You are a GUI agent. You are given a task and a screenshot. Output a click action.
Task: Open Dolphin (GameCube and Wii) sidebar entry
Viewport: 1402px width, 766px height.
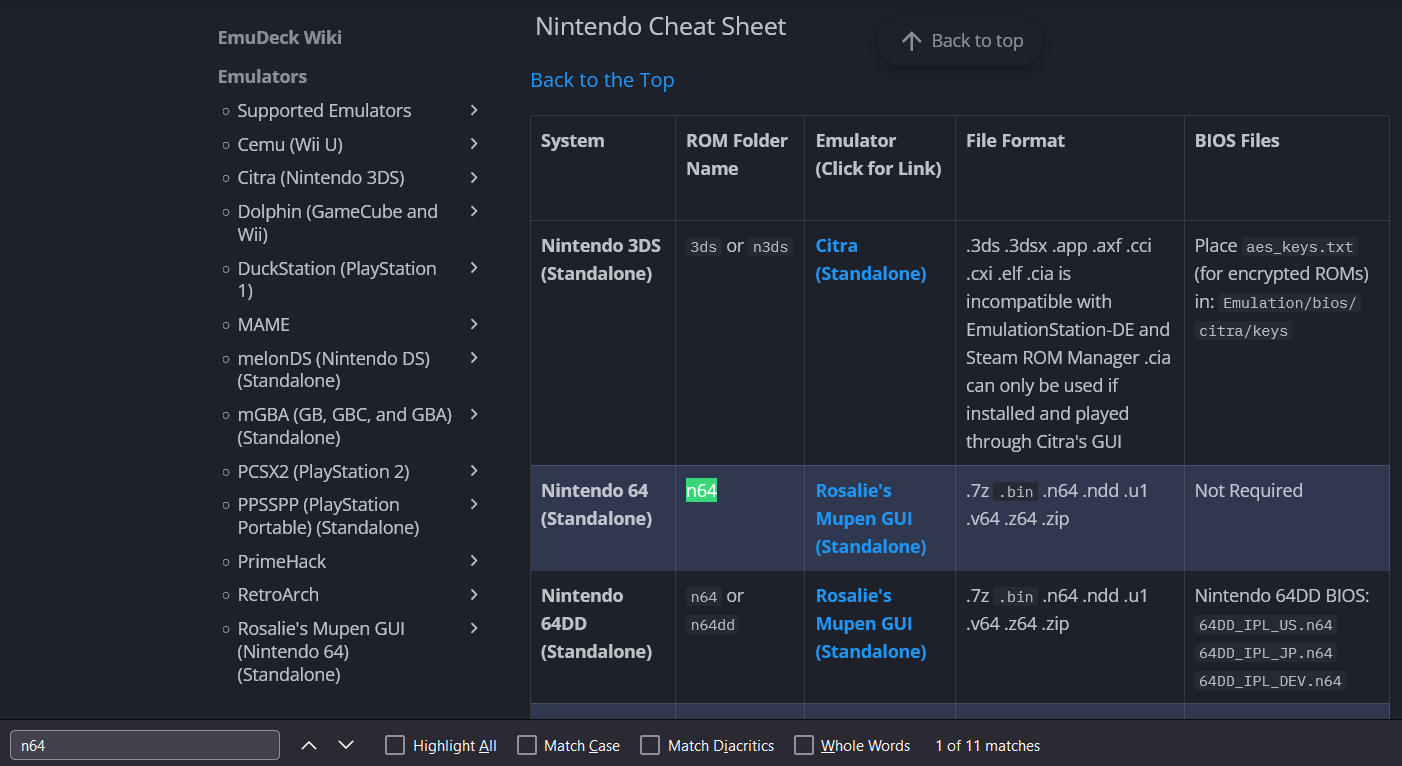[338, 222]
